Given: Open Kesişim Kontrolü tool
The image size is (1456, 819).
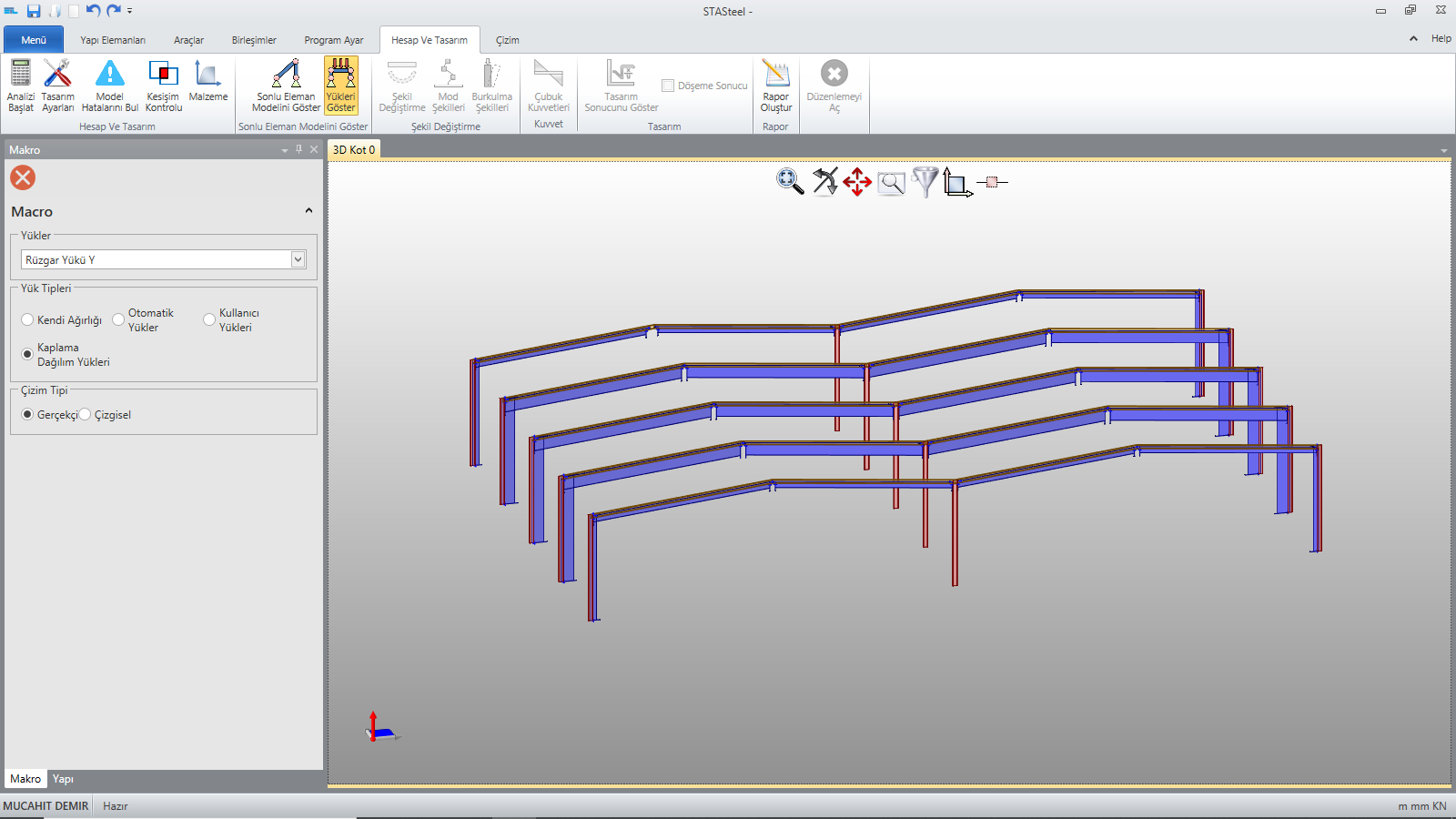Looking at the screenshot, I should click(164, 75).
